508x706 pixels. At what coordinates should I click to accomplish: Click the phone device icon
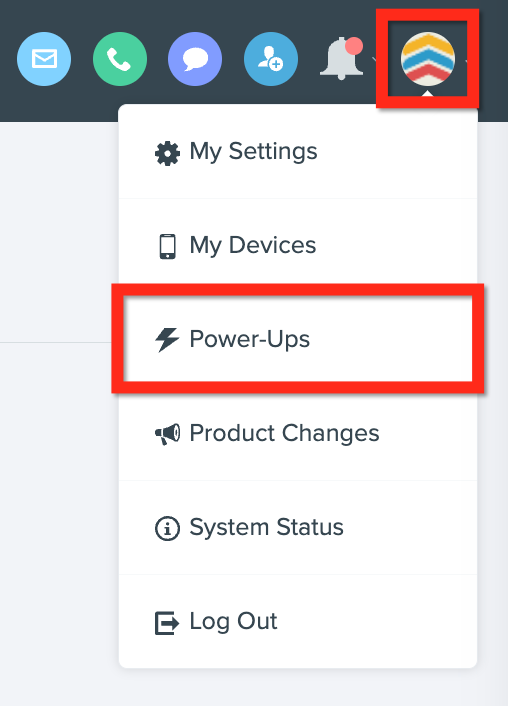click(168, 246)
